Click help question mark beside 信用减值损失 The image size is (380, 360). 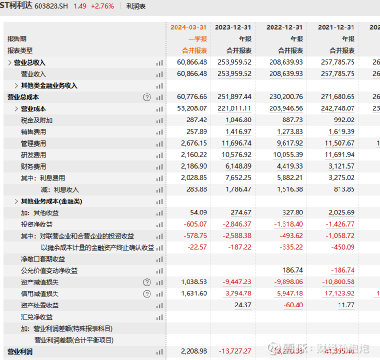tap(147, 294)
